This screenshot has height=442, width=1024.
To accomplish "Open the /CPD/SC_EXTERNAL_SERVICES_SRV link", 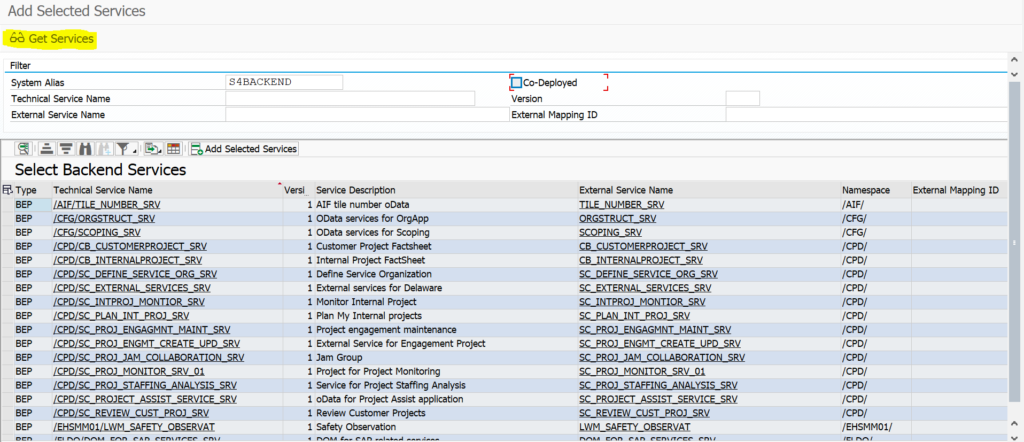I will tap(132, 288).
